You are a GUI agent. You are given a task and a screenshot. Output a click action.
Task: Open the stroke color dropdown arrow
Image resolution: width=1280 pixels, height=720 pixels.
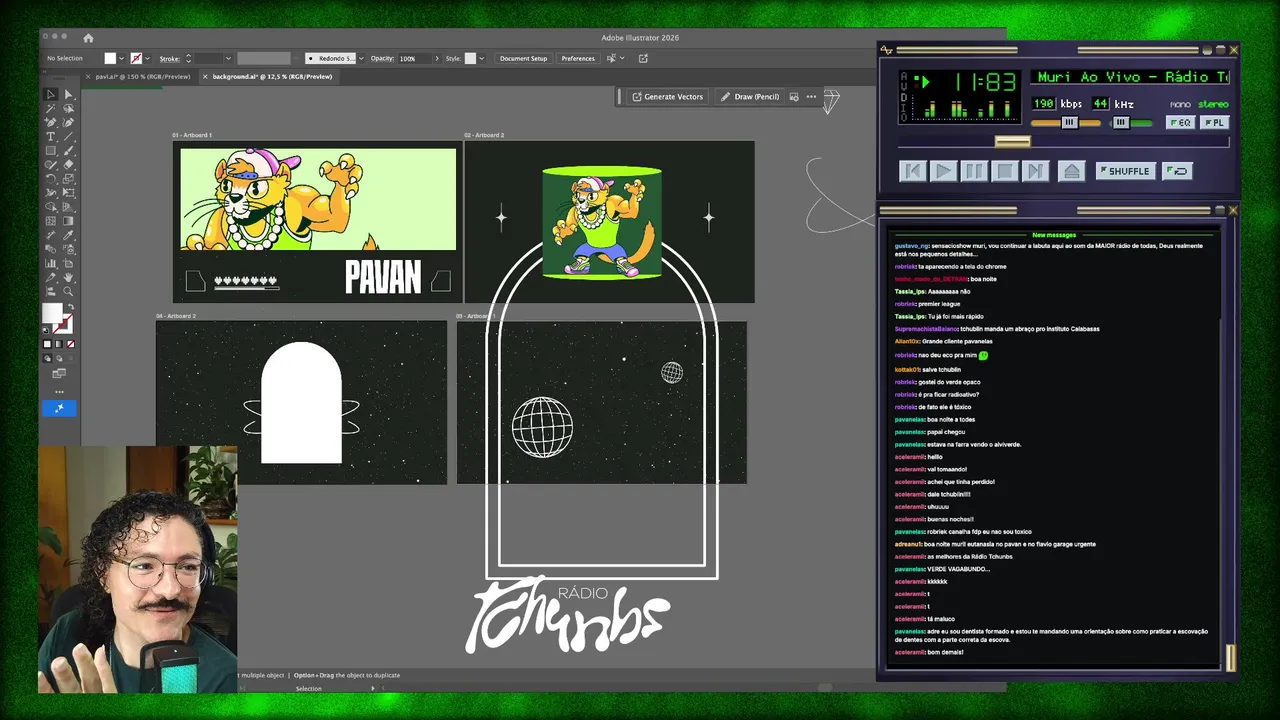147,58
